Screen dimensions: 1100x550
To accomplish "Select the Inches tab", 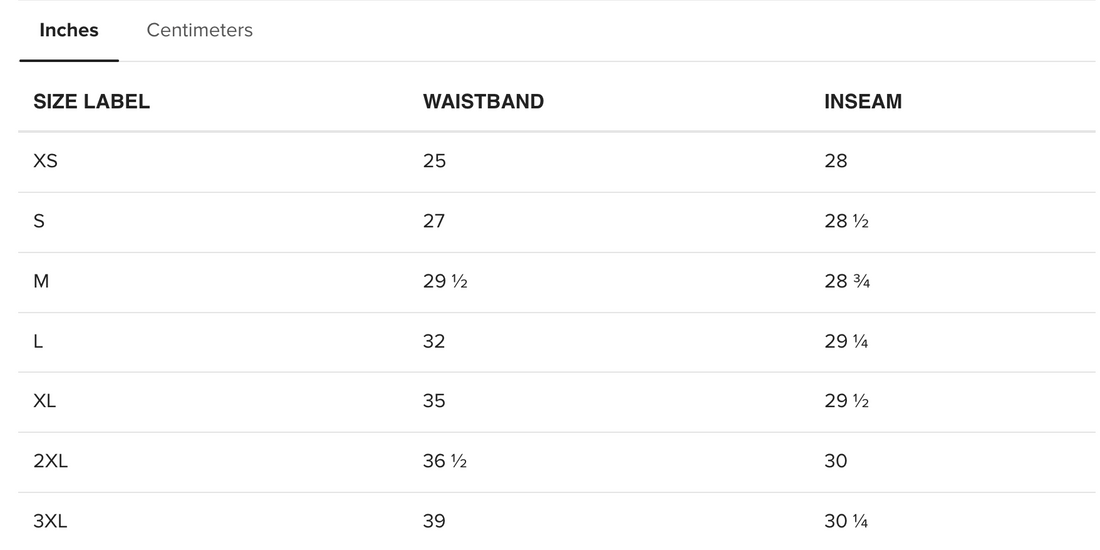I will coord(69,30).
